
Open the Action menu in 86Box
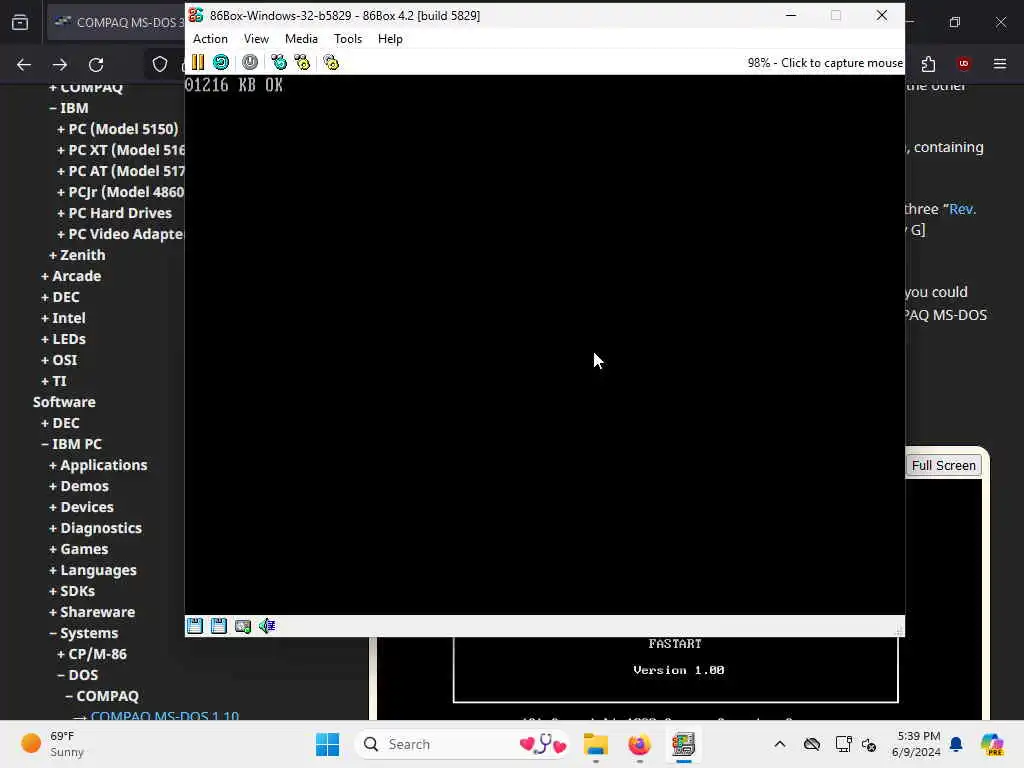tap(210, 39)
